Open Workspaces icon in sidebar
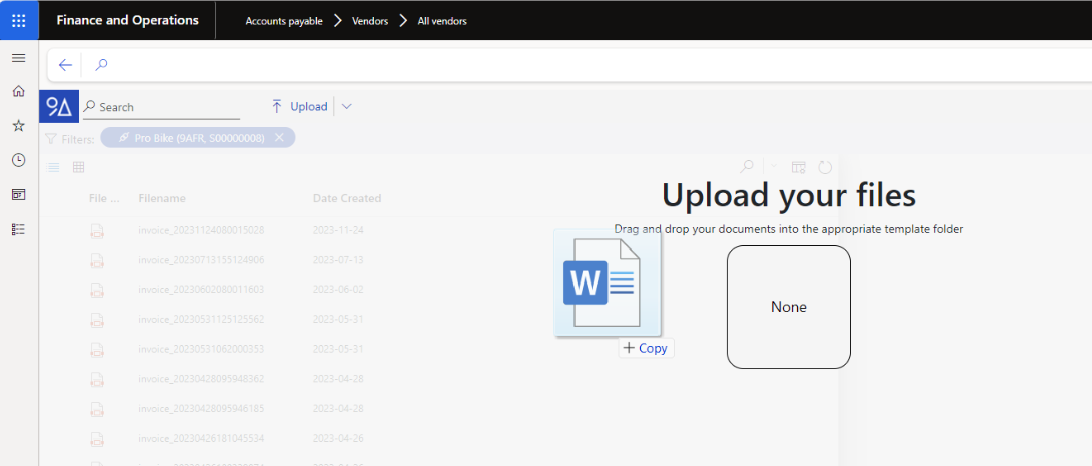Image resolution: width=1092 pixels, height=466 pixels. 18,194
